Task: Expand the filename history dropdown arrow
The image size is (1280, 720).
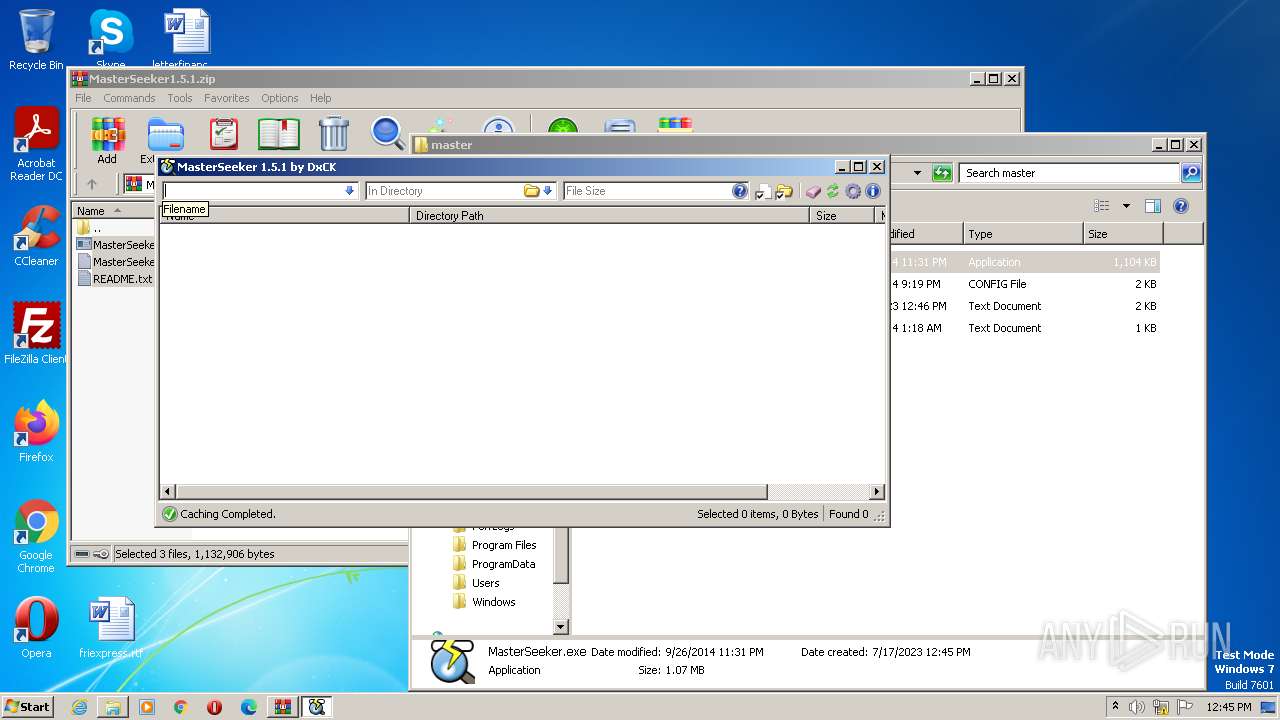Action: click(350, 191)
